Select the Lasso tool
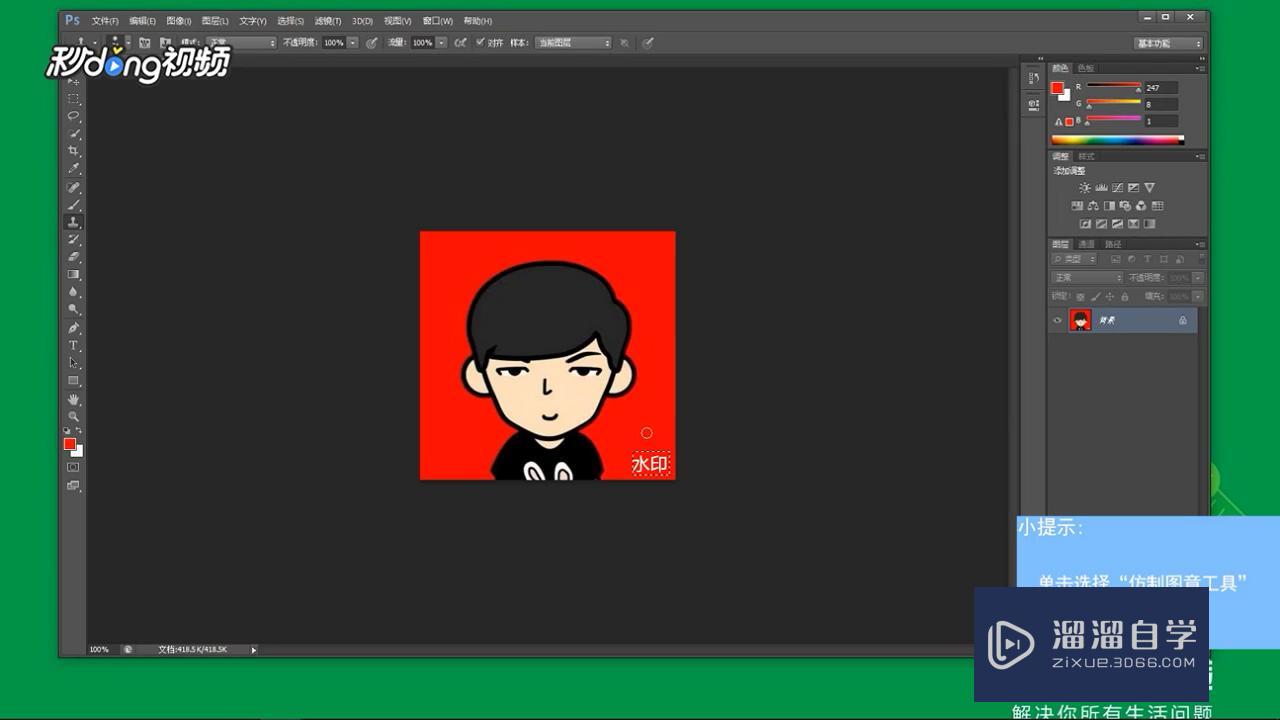Screen dimensions: 1280x720 (x=73, y=116)
